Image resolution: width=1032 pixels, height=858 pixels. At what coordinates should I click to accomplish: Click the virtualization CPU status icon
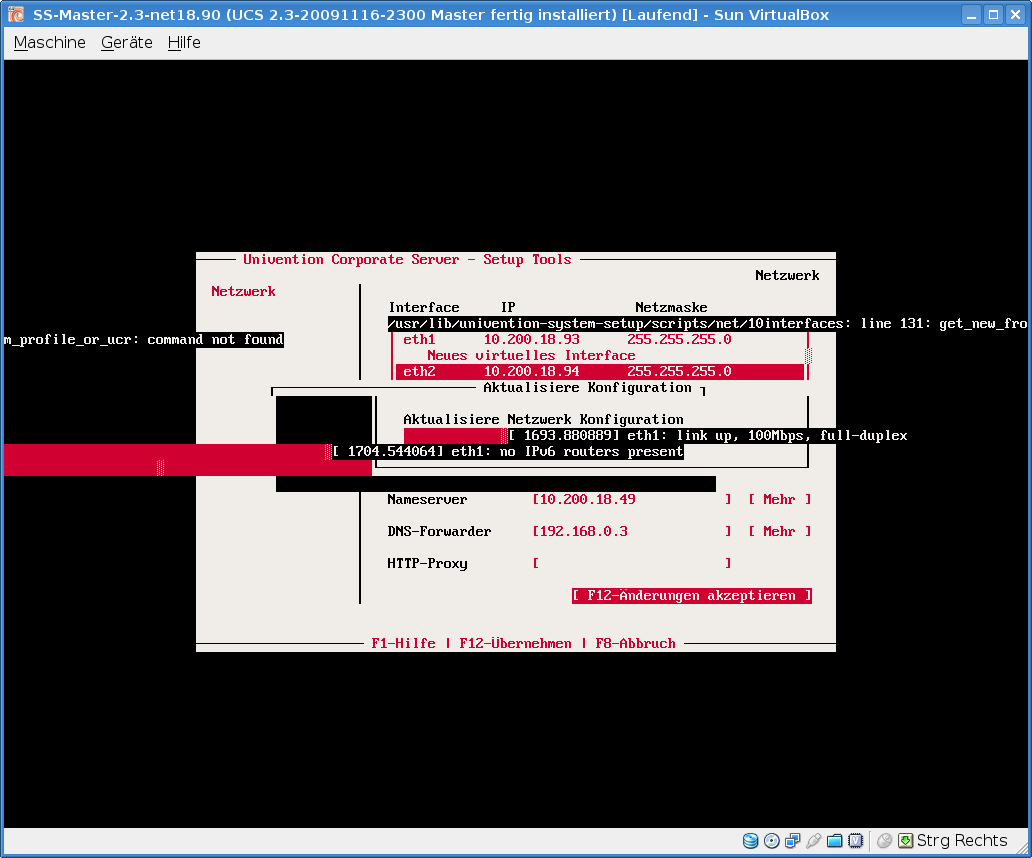coord(855,841)
